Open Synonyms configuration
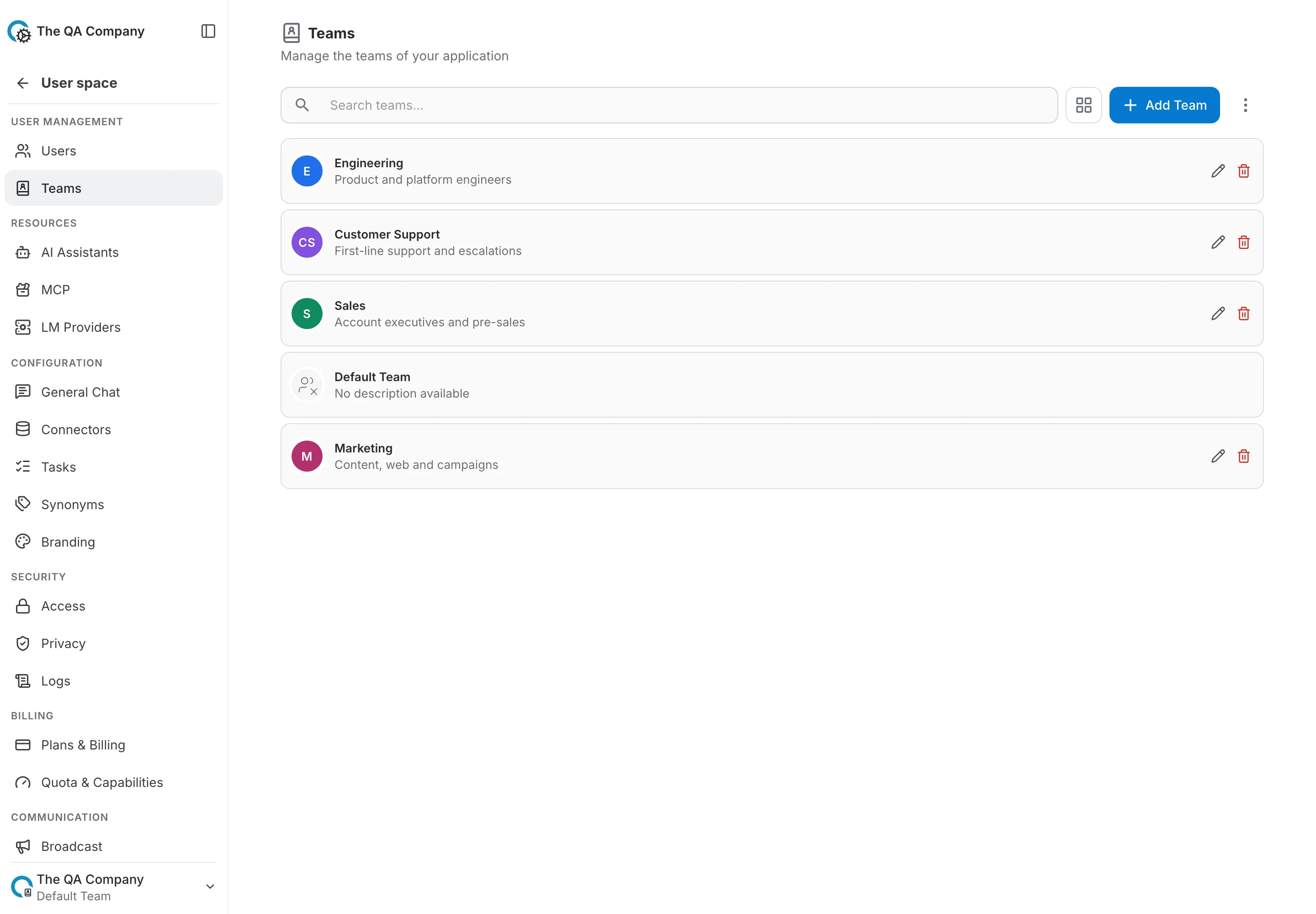Screen dimensions: 1316x914 (113, 505)
